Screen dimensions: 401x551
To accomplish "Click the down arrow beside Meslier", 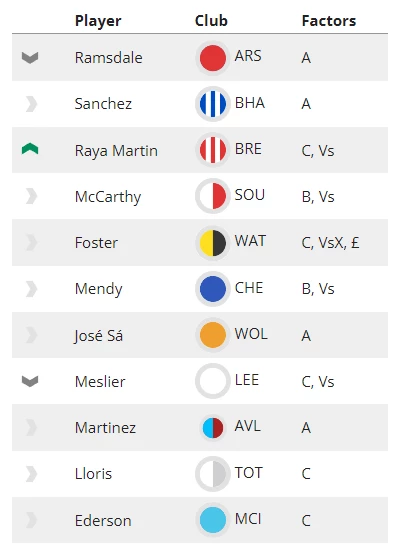I will tap(30, 381).
